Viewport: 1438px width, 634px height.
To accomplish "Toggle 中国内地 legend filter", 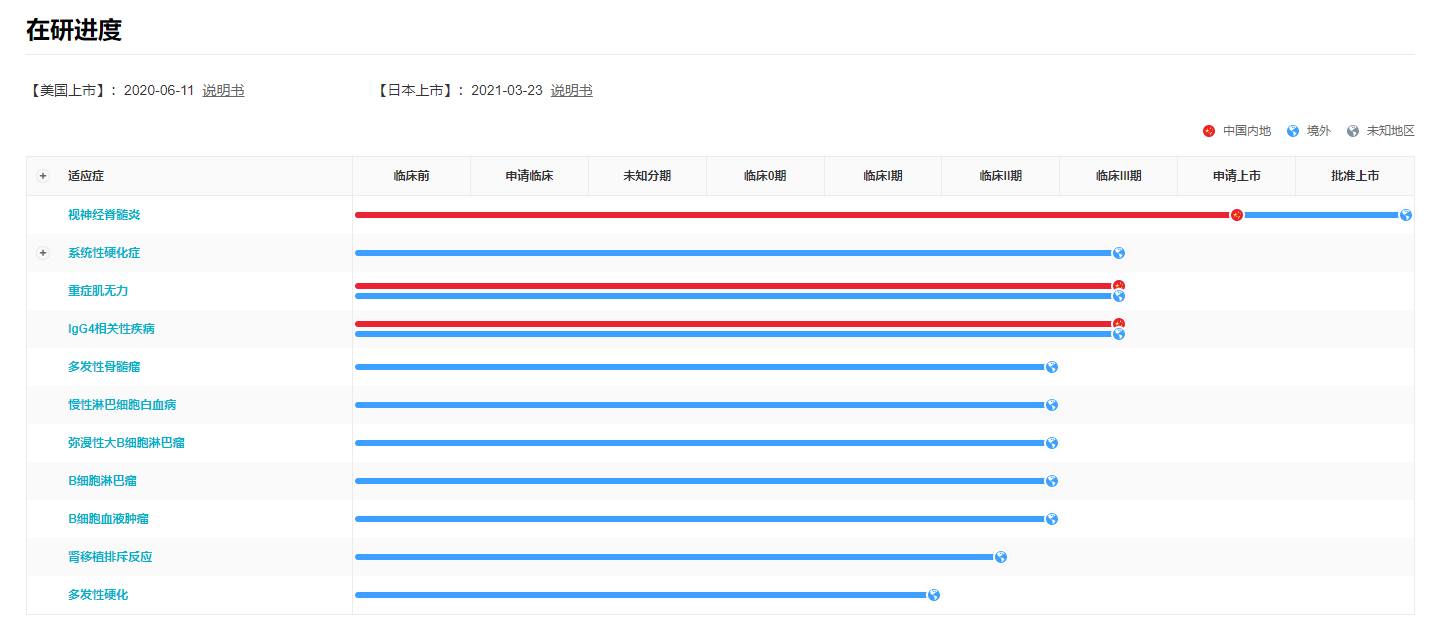I will click(1237, 131).
